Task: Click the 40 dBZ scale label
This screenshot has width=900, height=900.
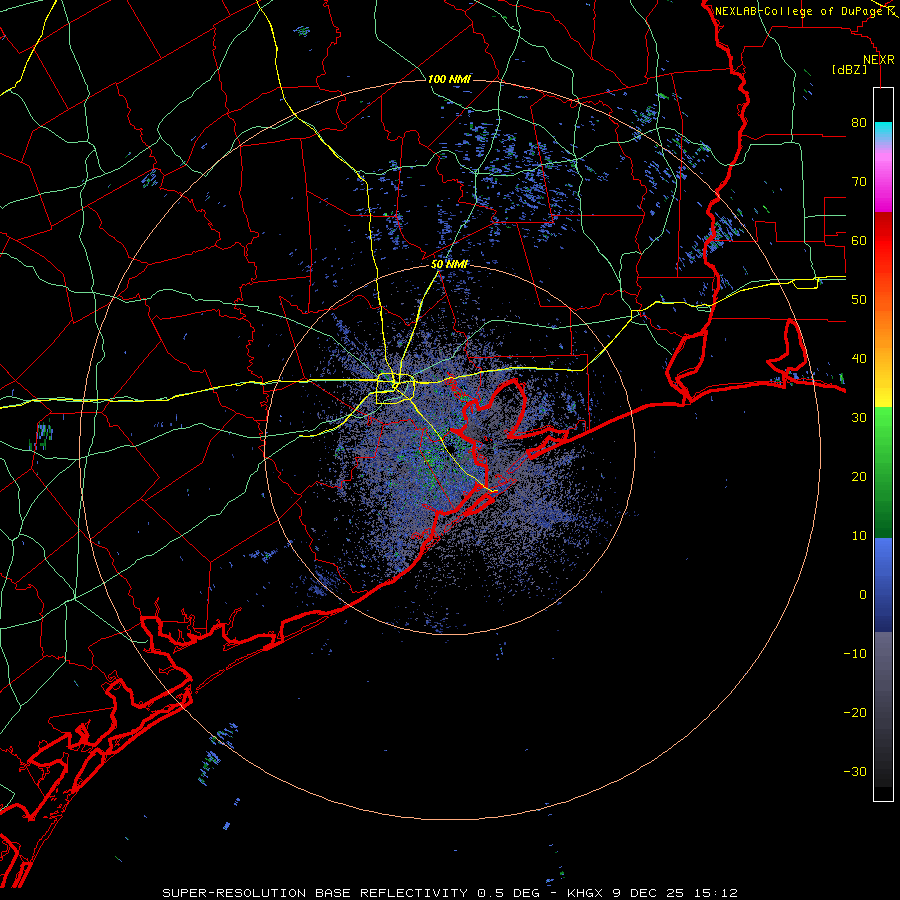Action: (859, 359)
